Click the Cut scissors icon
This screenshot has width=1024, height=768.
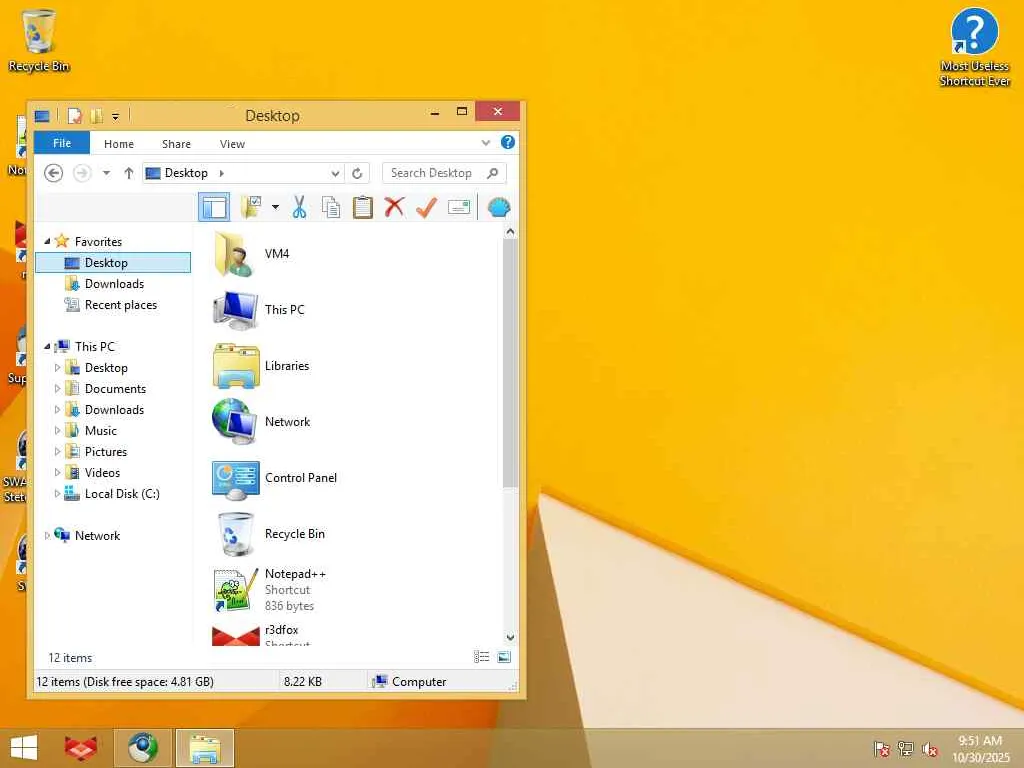(x=299, y=208)
